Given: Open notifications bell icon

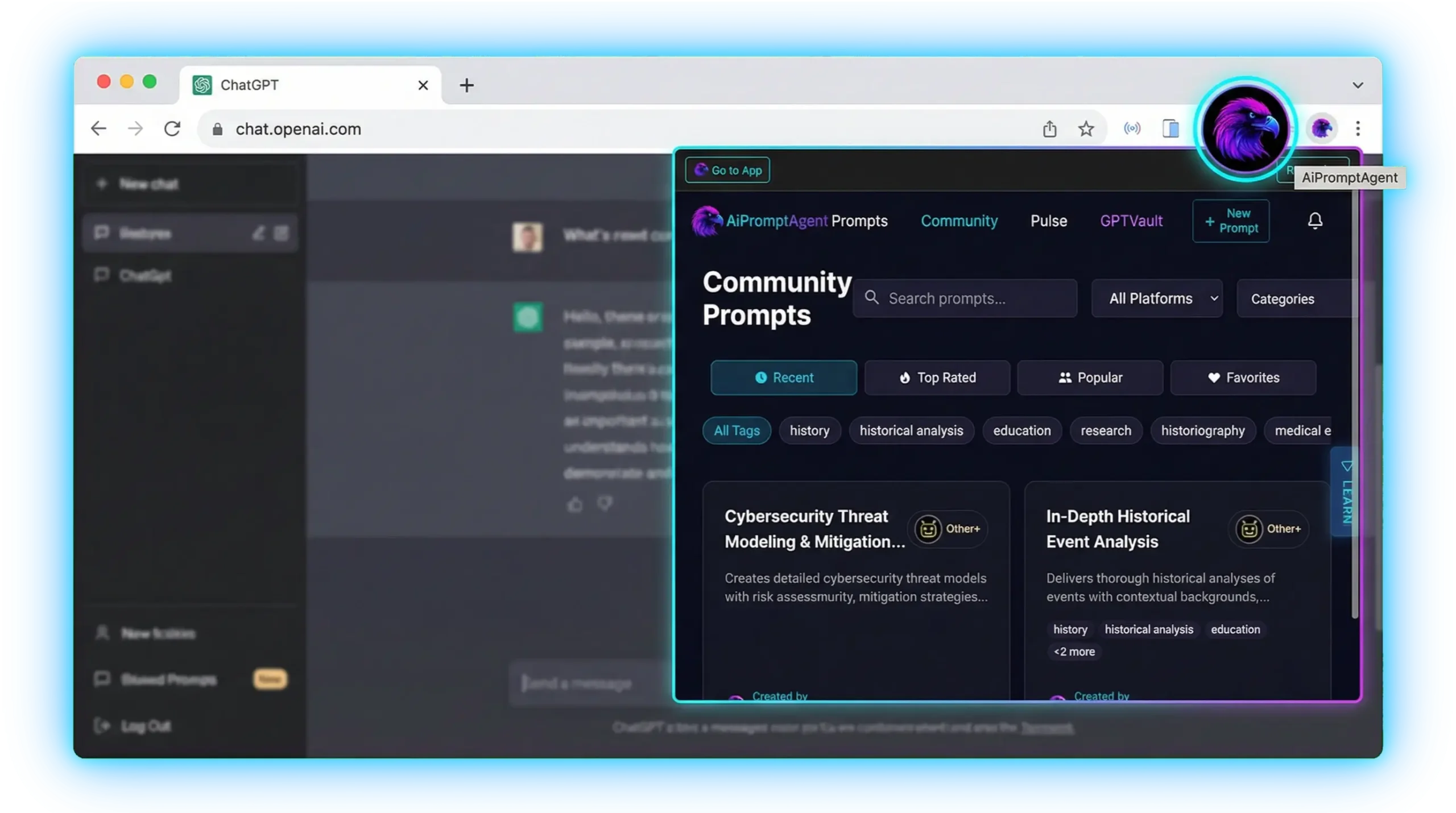Looking at the screenshot, I should 1314,221.
